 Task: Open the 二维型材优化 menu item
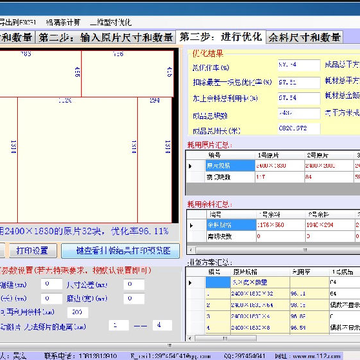(x=111, y=23)
